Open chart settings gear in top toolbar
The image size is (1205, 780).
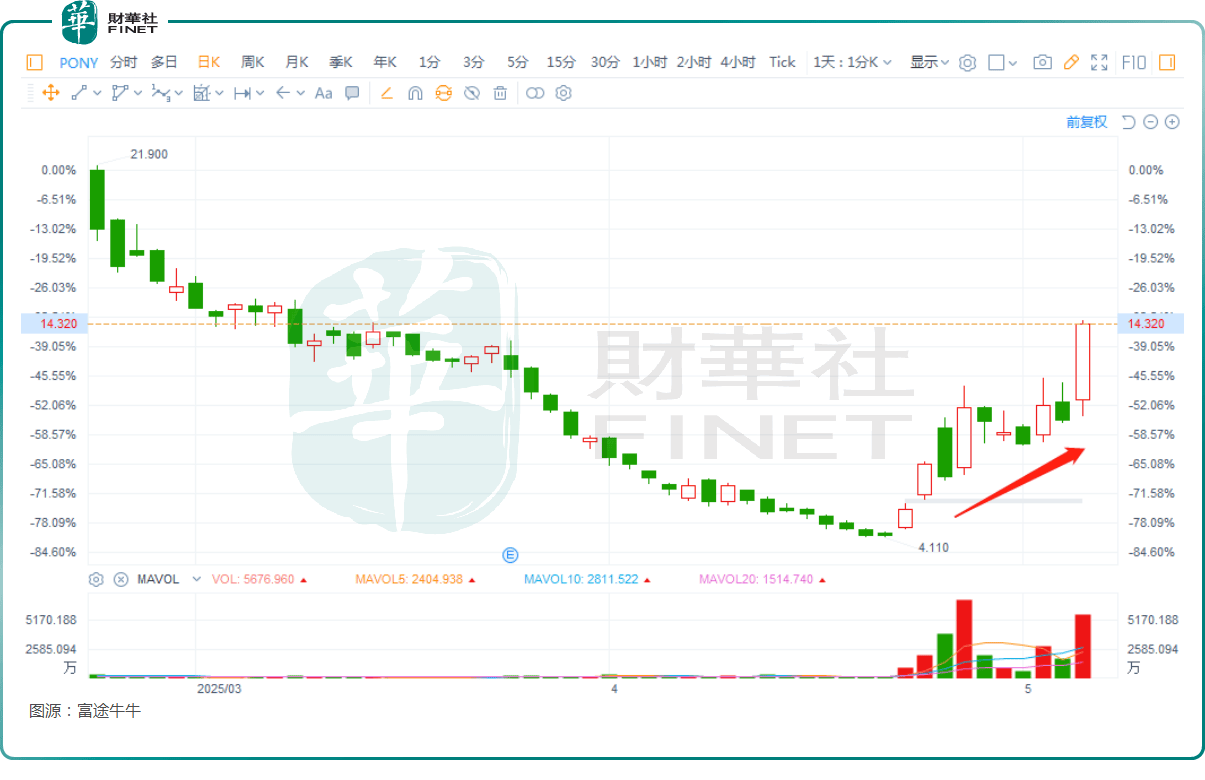(x=967, y=63)
